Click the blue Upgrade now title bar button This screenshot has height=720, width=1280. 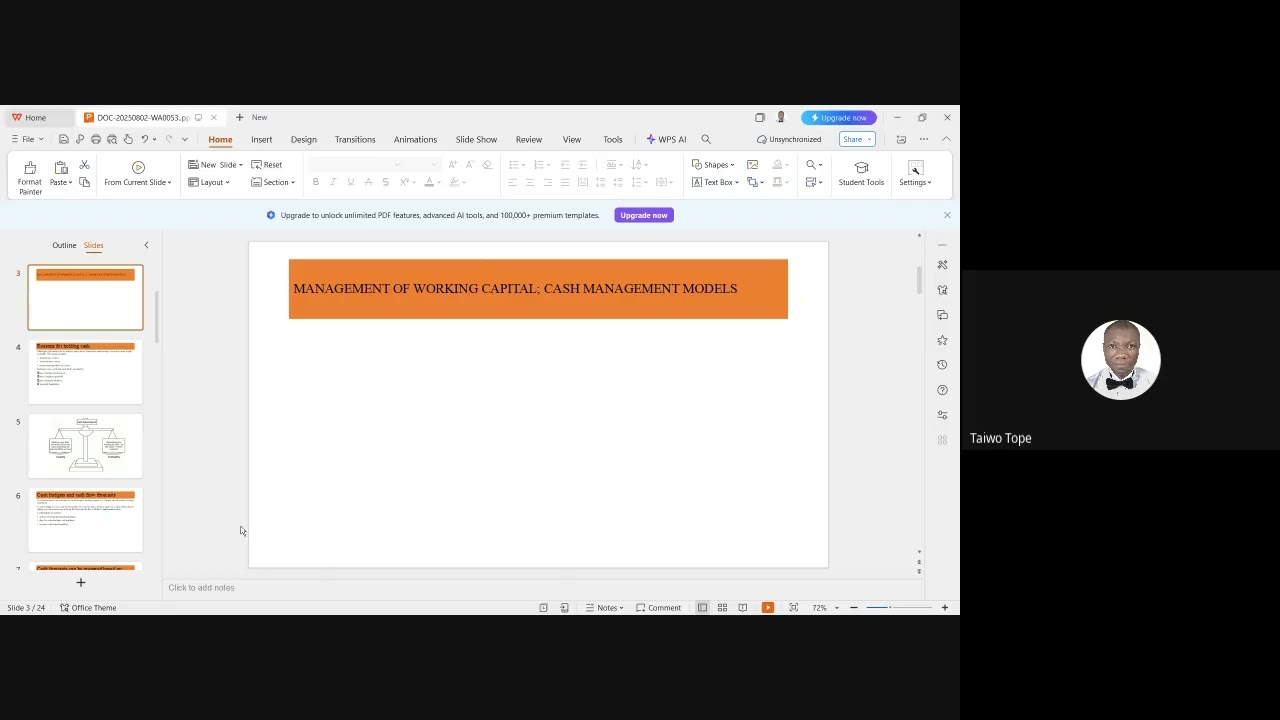coord(839,117)
